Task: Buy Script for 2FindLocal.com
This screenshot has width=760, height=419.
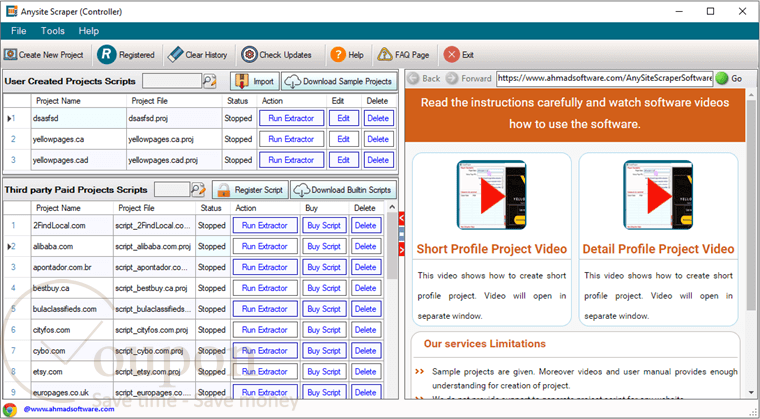Action: click(324, 226)
